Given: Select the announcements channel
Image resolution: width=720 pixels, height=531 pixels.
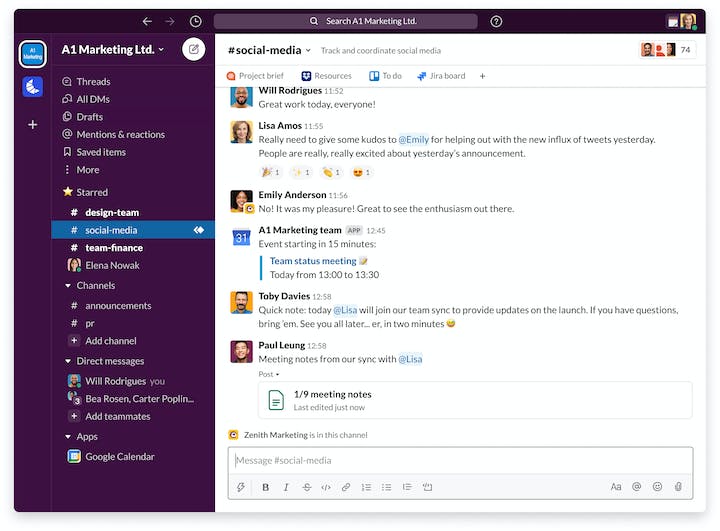Looking at the screenshot, I should (133, 306).
